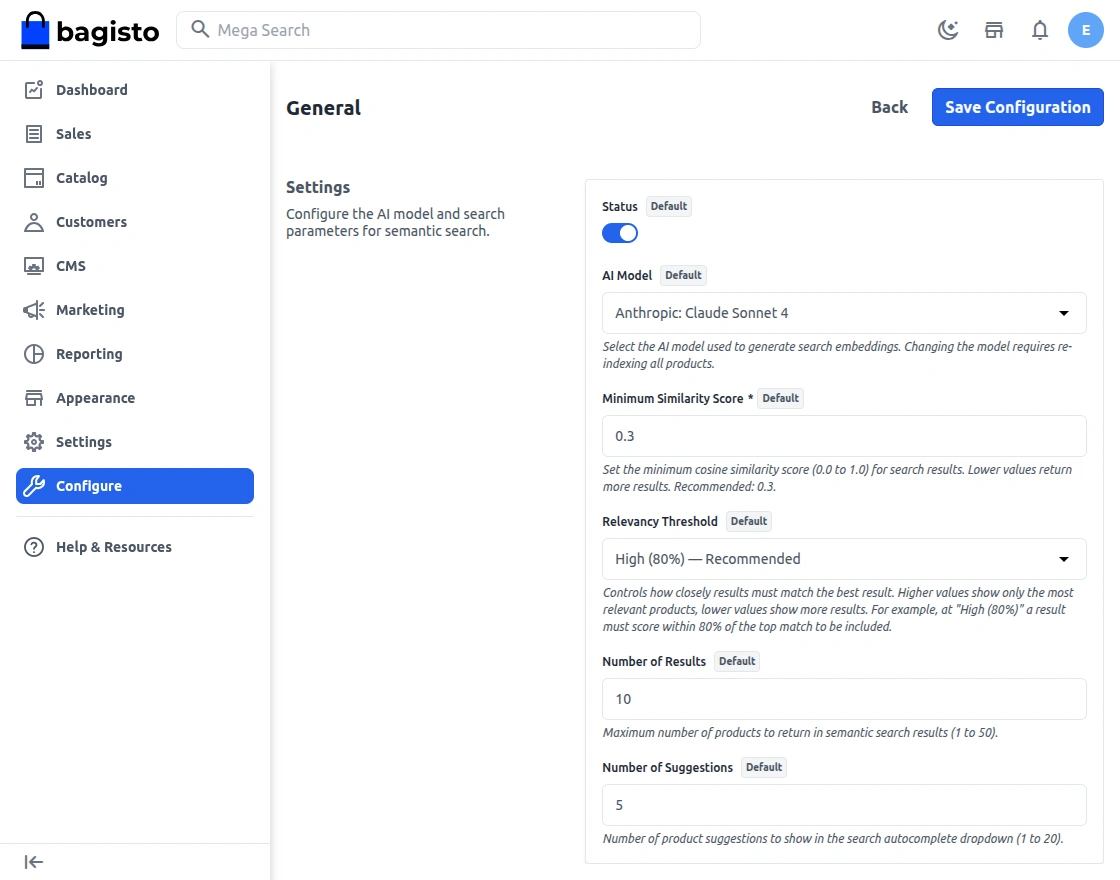Click the Number of Results field
The height and width of the screenshot is (880, 1120).
(844, 699)
